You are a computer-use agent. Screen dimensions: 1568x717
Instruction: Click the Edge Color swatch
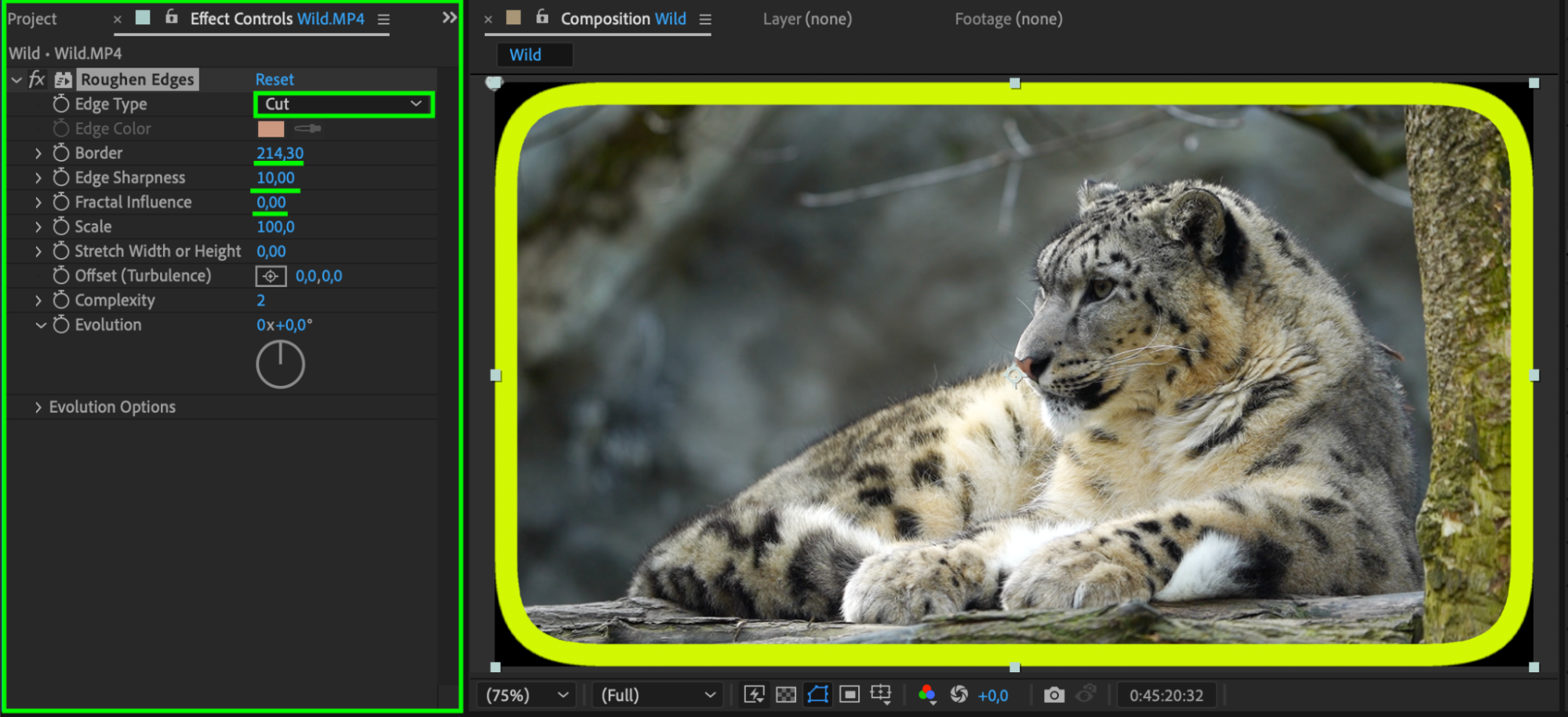[x=271, y=129]
